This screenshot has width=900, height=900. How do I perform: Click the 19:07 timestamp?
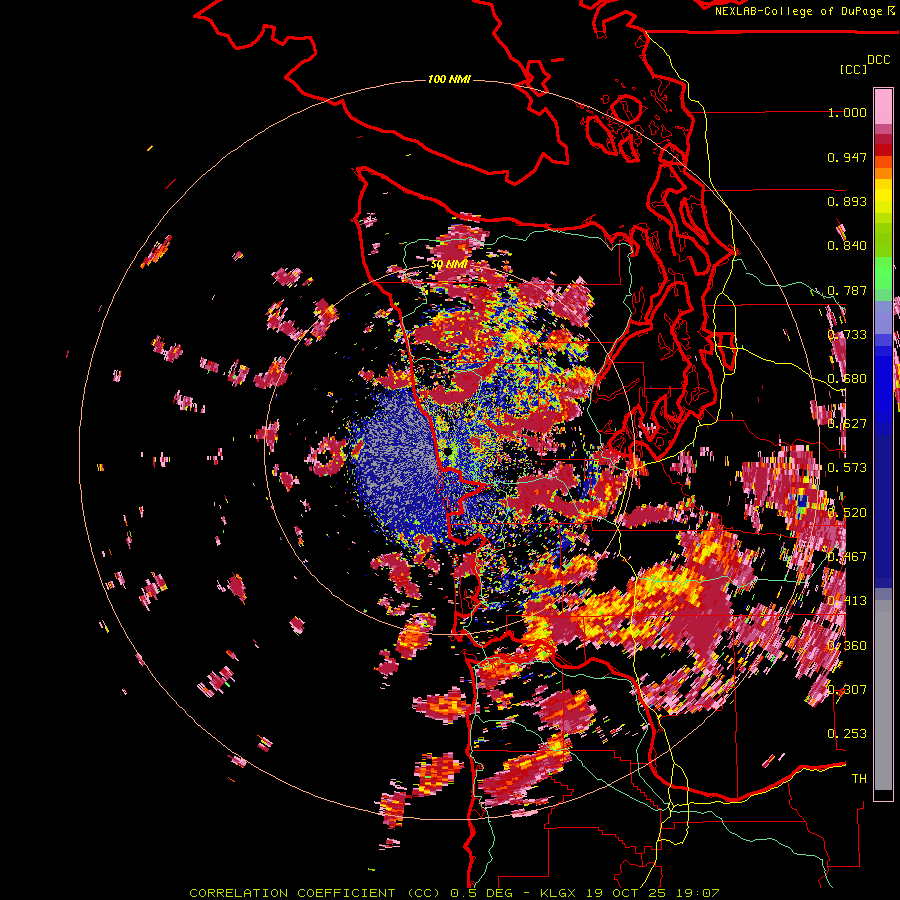click(697, 893)
